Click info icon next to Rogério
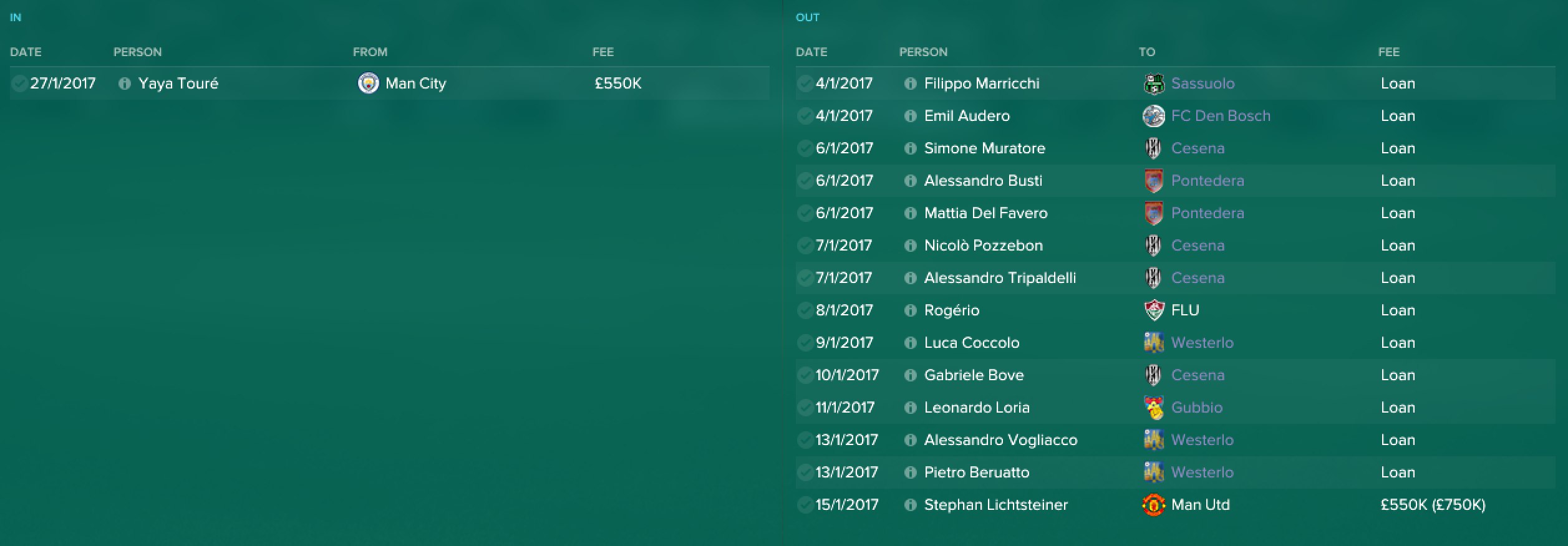 click(910, 310)
